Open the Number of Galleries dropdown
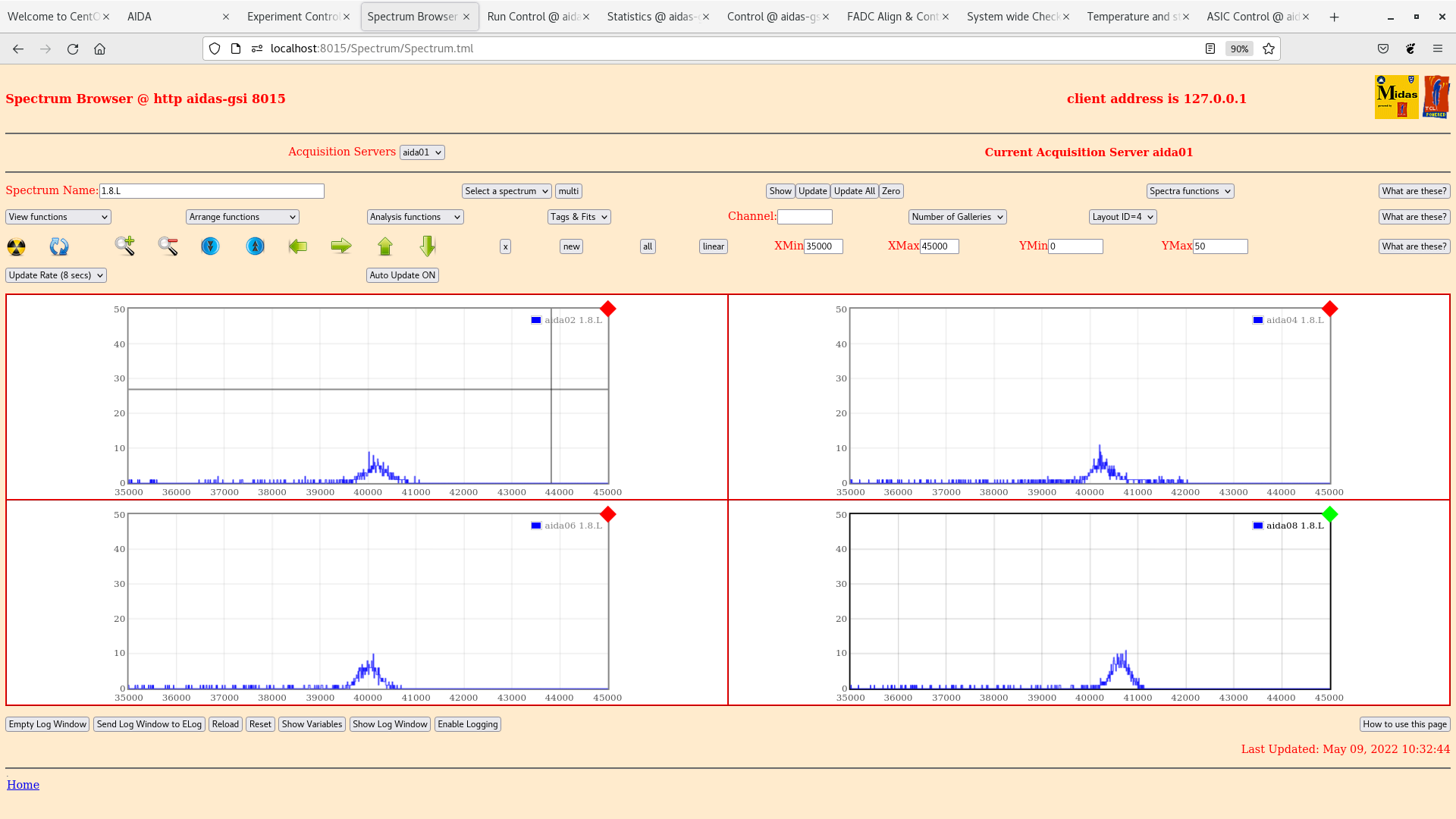The width and height of the screenshot is (1456, 819). 957,217
